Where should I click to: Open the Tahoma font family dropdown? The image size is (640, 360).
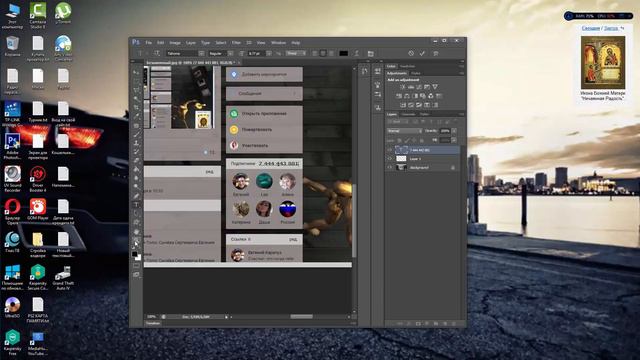201,53
